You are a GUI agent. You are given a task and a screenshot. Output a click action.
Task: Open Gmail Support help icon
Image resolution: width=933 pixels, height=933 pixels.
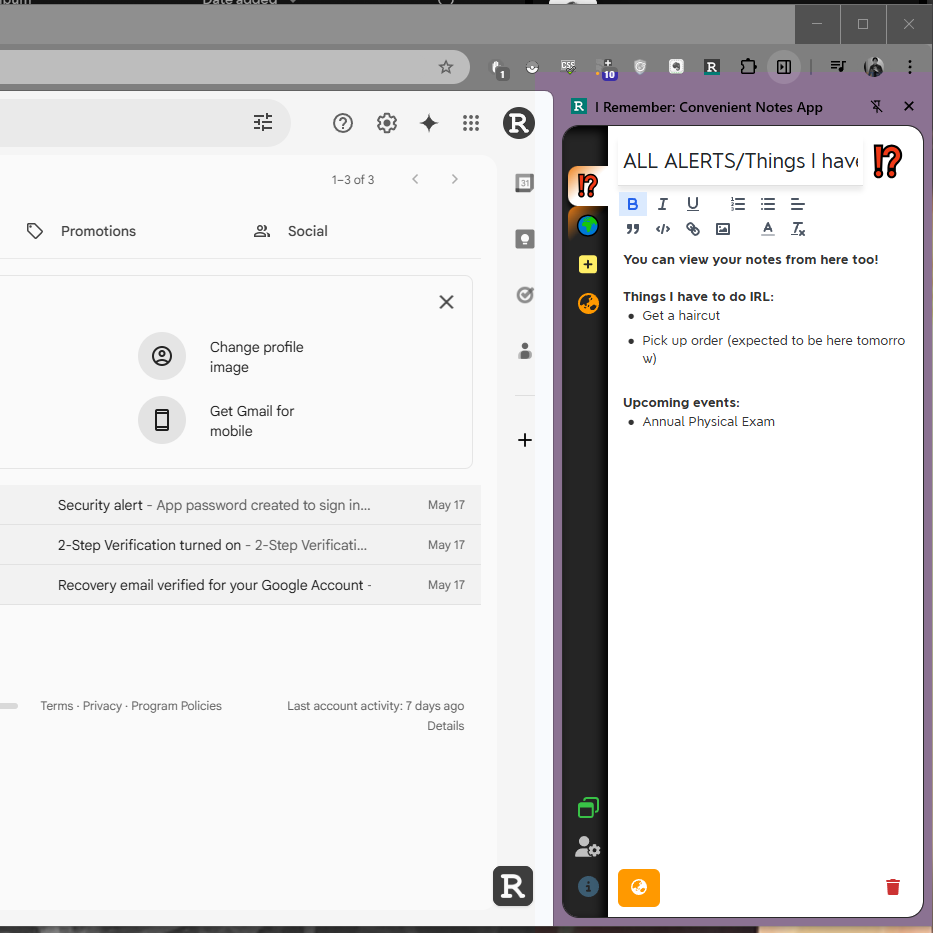(x=343, y=123)
